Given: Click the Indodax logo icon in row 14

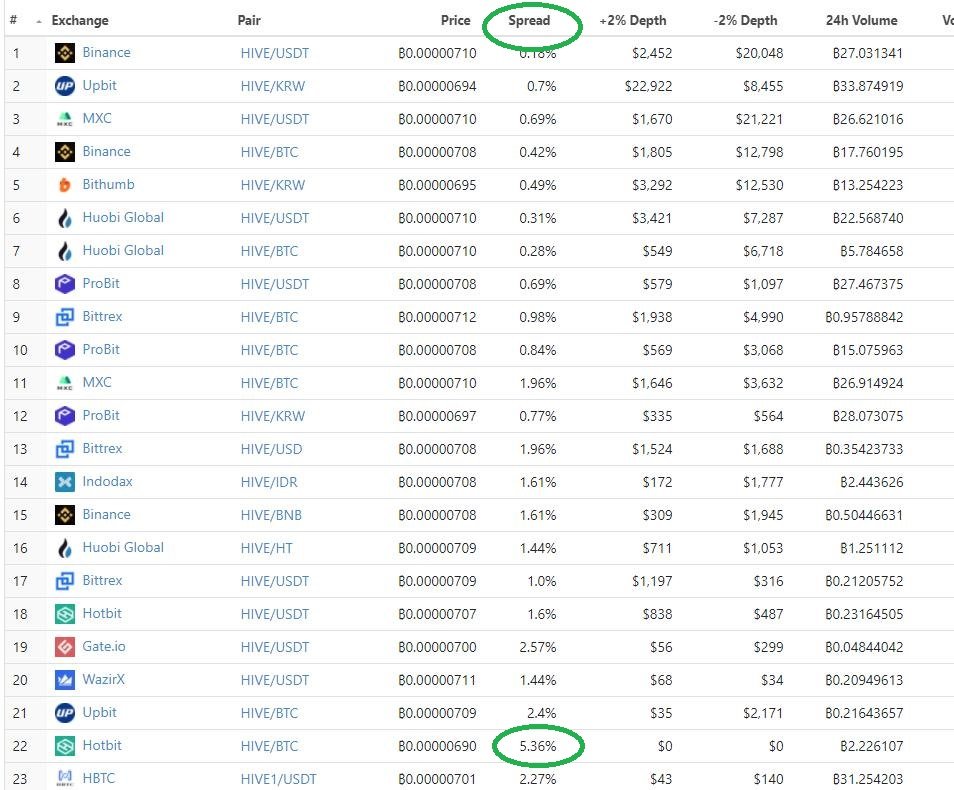Looking at the screenshot, I should [x=64, y=482].
